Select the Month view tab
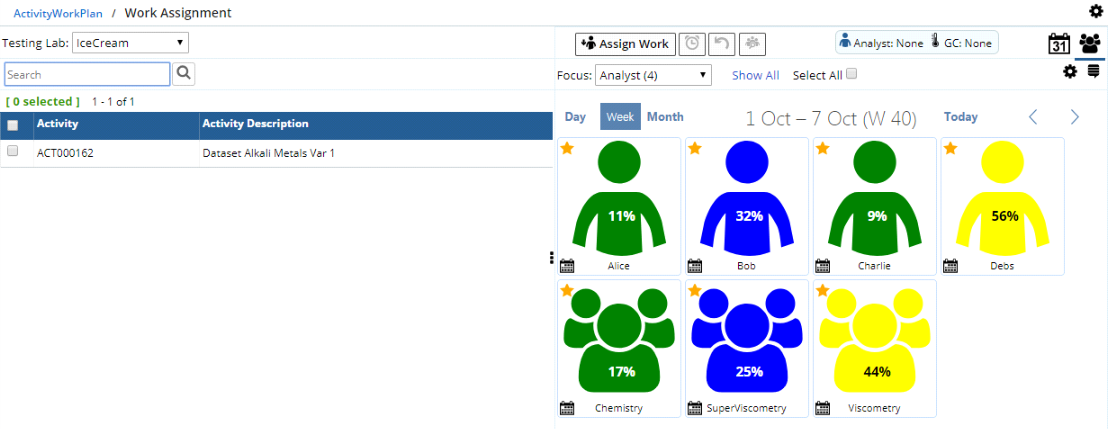The image size is (1108, 429). click(x=665, y=117)
